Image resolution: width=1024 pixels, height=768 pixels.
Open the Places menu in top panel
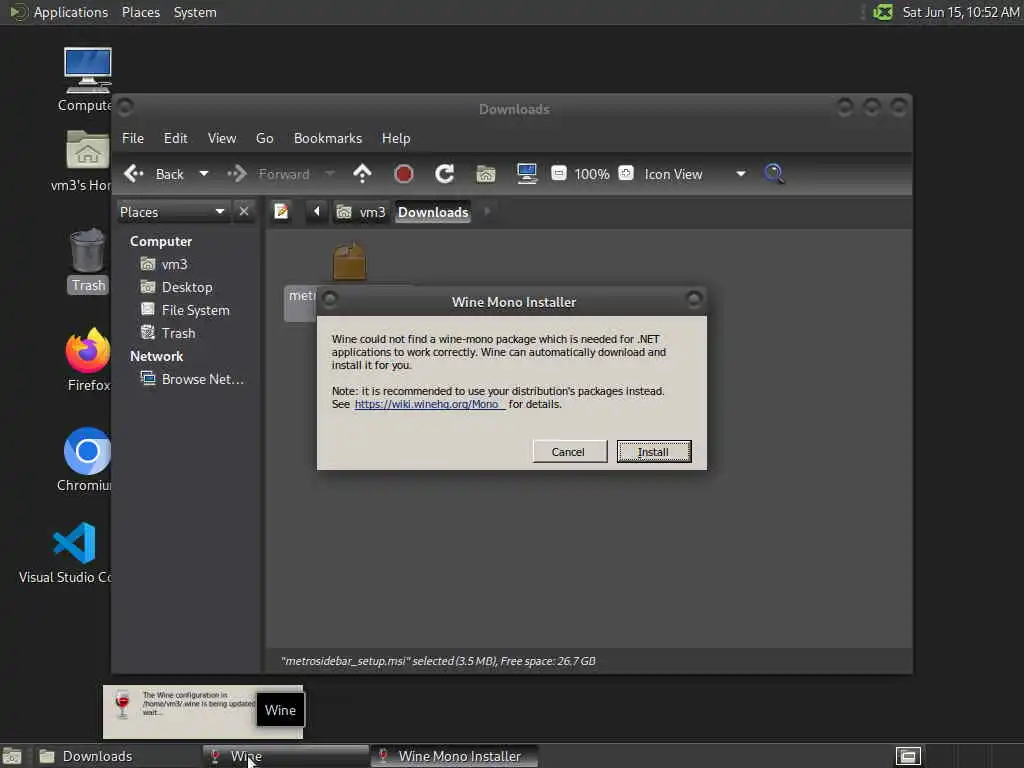click(x=140, y=12)
